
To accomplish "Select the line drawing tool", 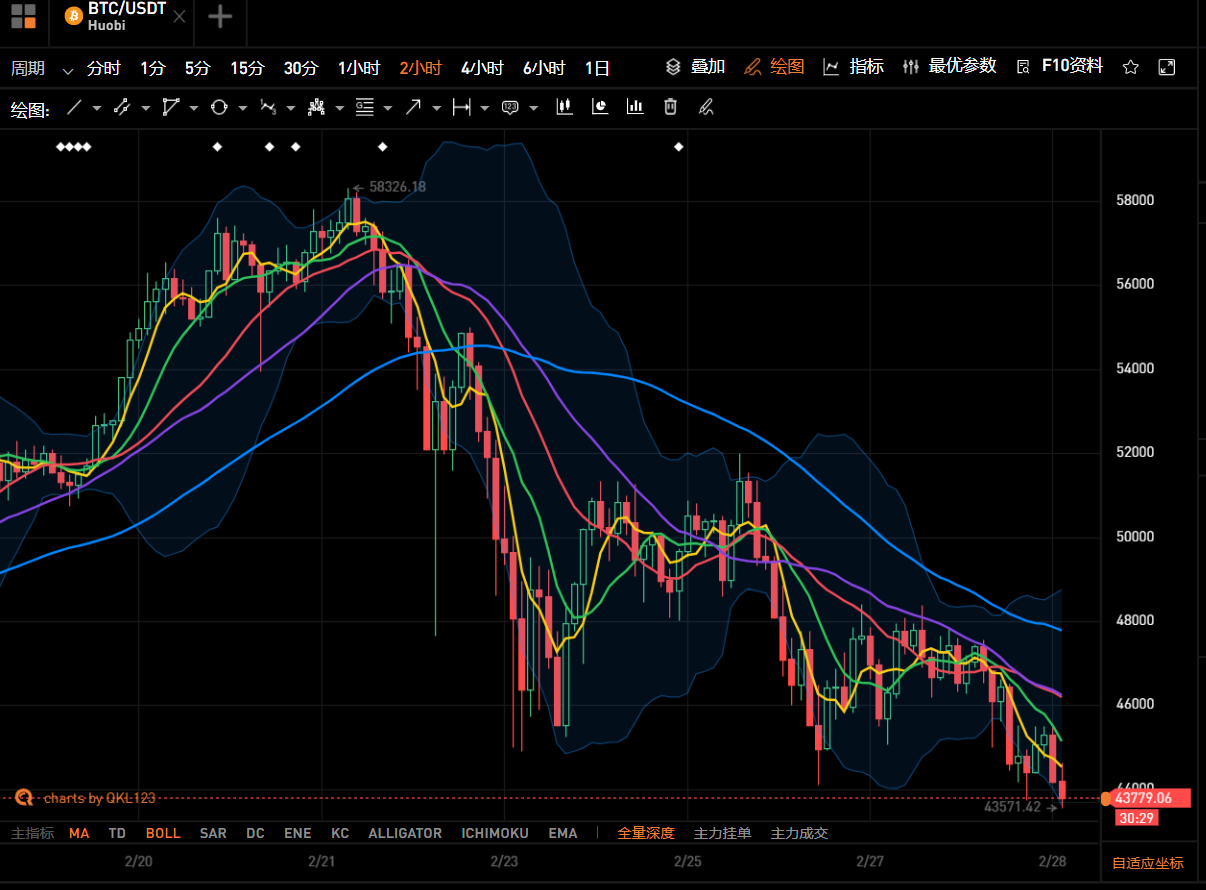I will 74,107.
